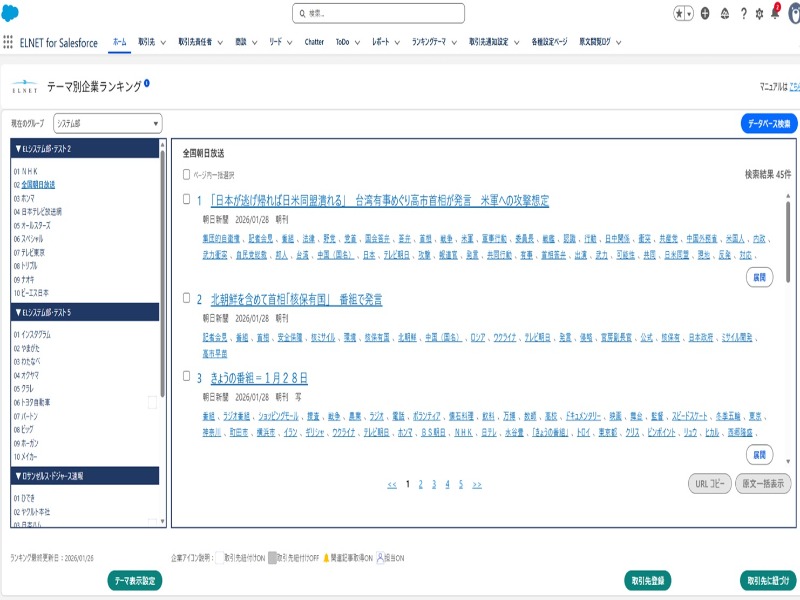Open the help question mark icon
The height and width of the screenshot is (600, 800).
click(743, 14)
